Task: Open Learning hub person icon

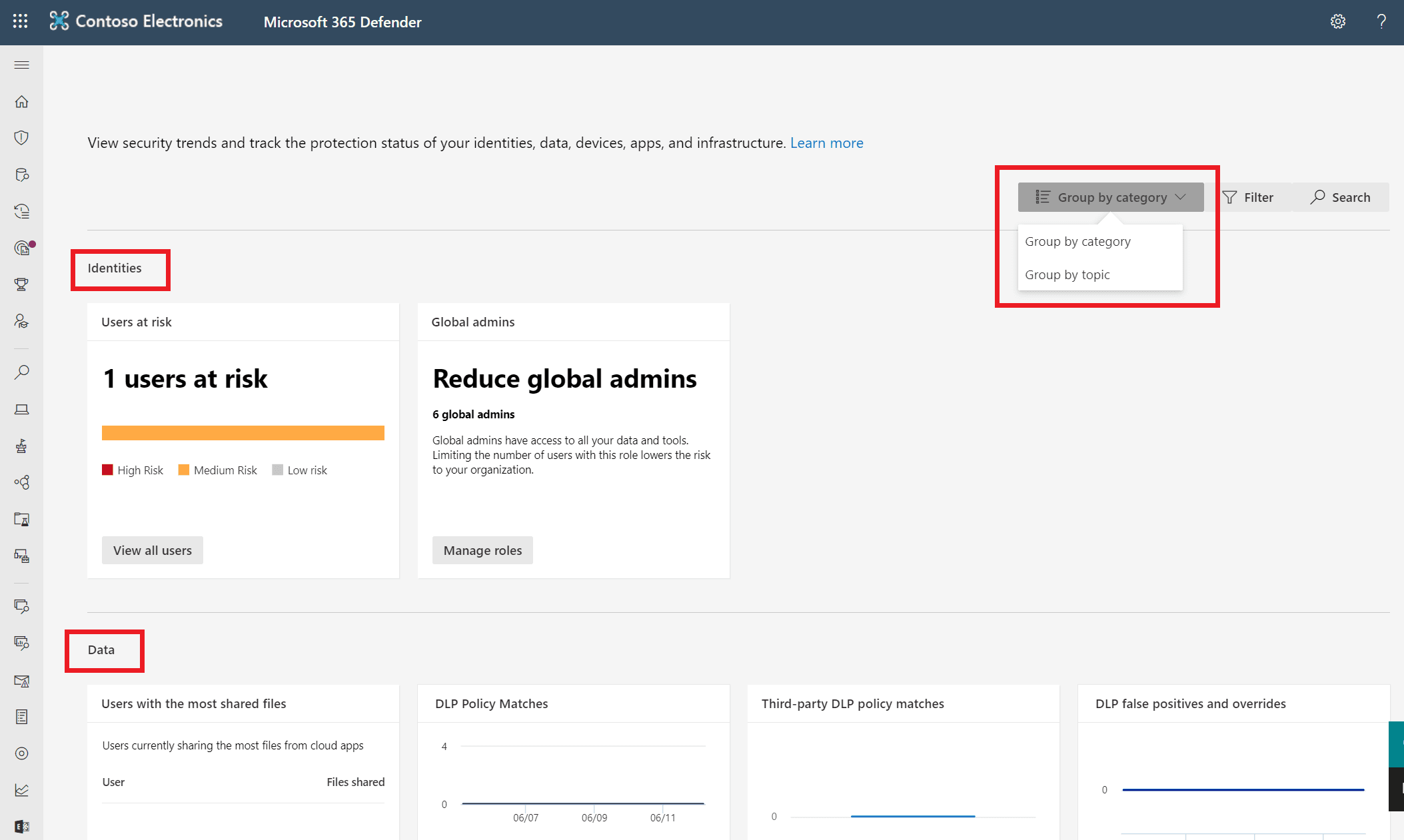Action: pyautogui.click(x=21, y=321)
